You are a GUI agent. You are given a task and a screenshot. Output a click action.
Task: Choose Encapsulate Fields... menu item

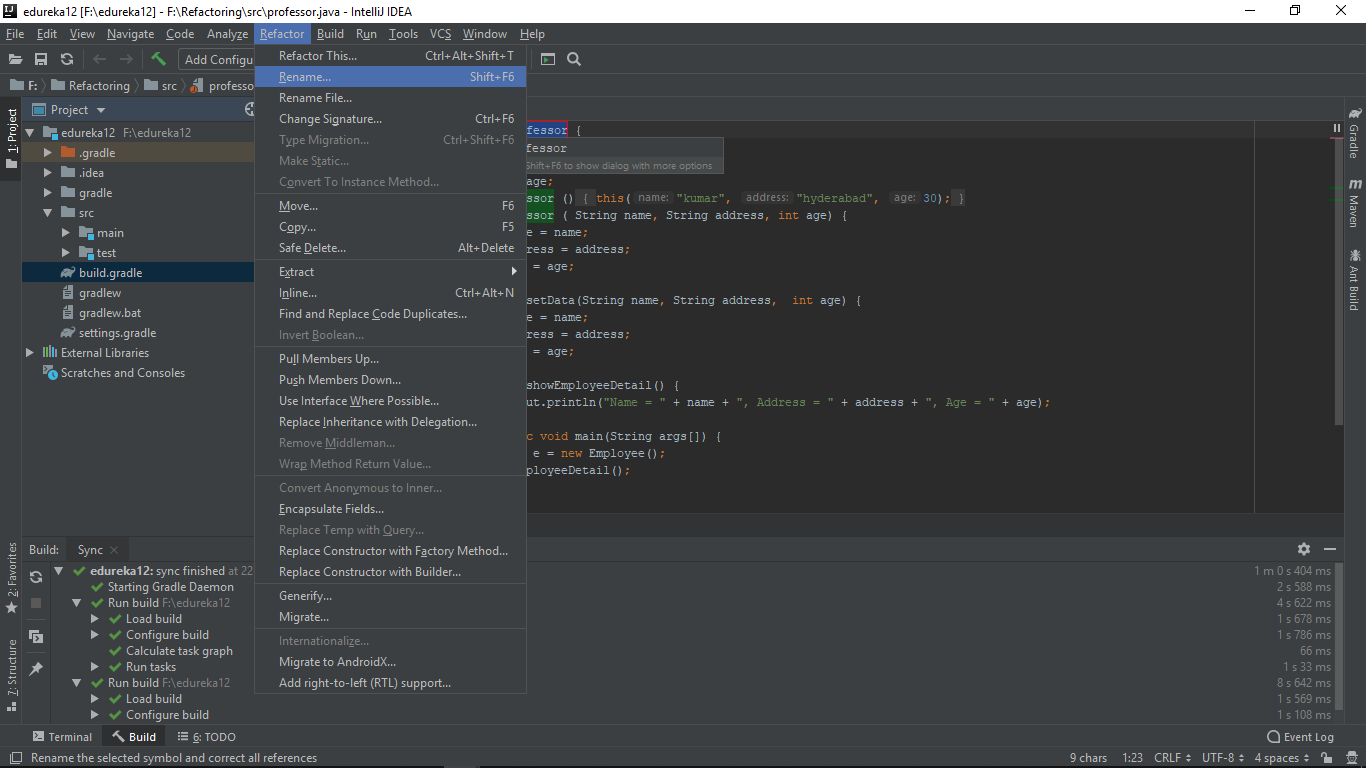click(x=390, y=509)
